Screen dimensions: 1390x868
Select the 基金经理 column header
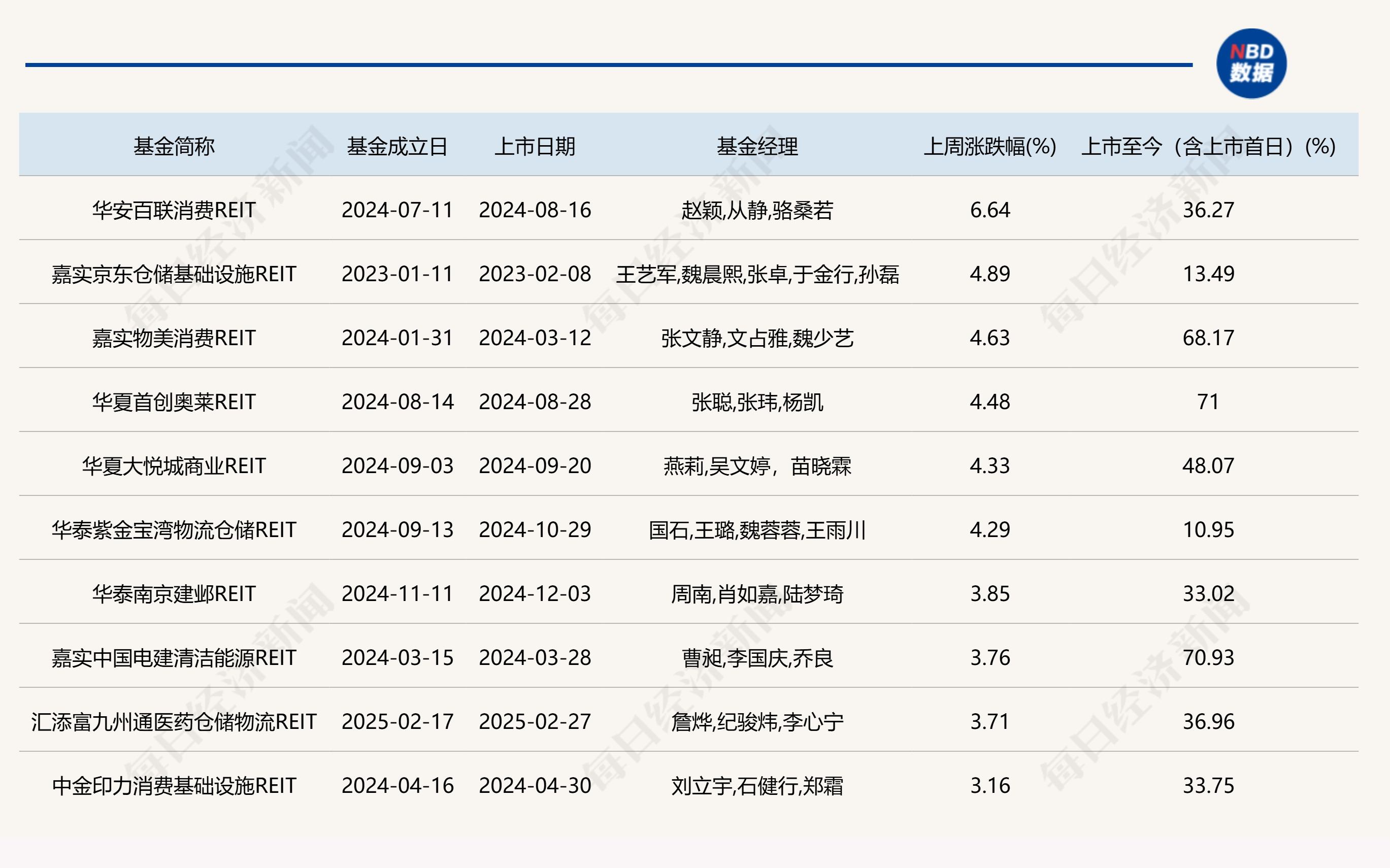tap(757, 146)
